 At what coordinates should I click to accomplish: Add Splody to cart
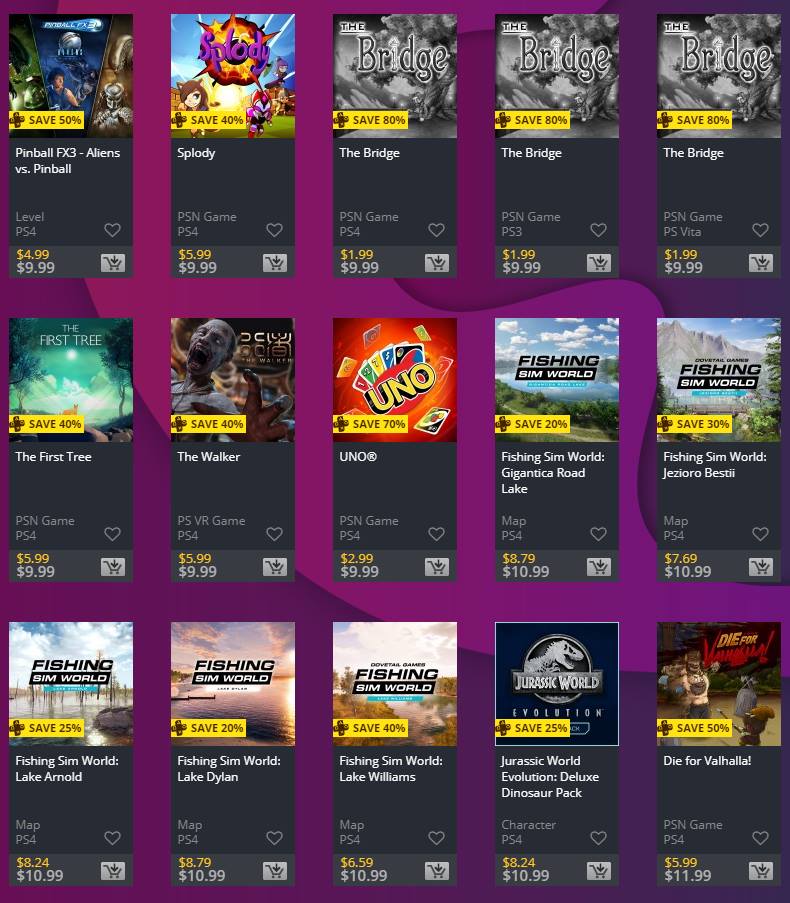(275, 263)
